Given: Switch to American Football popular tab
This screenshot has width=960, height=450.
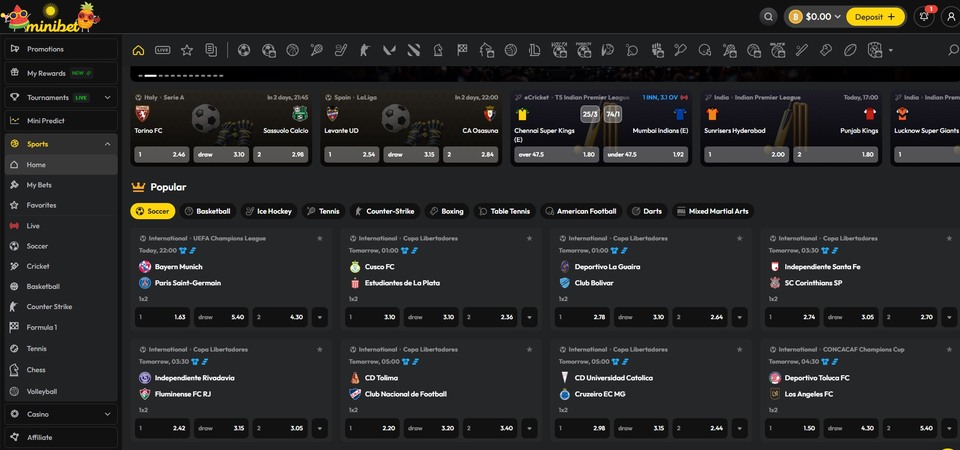Looking at the screenshot, I should point(581,211).
